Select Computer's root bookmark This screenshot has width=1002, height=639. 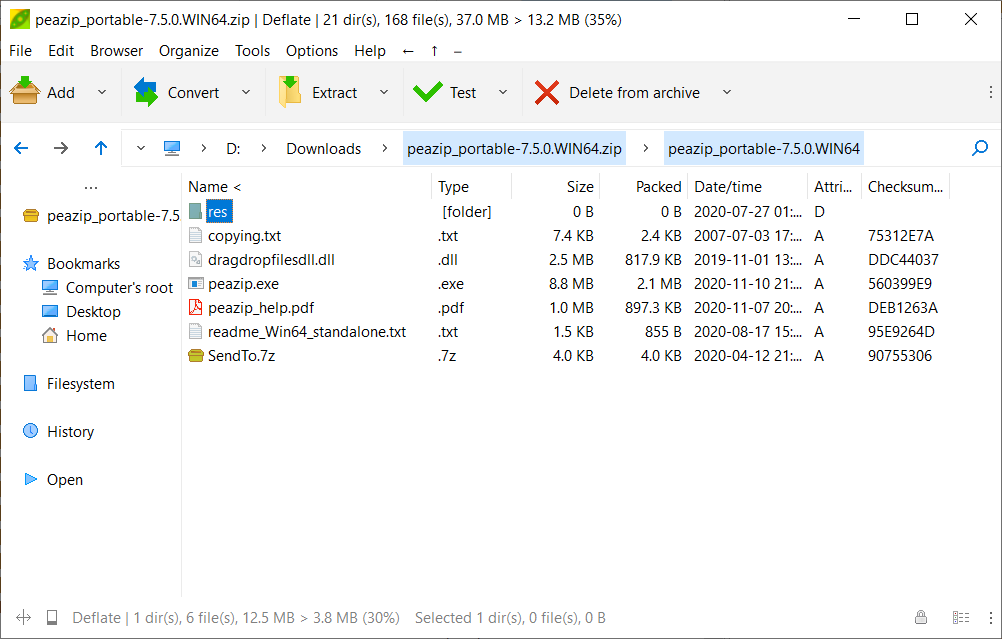click(119, 288)
